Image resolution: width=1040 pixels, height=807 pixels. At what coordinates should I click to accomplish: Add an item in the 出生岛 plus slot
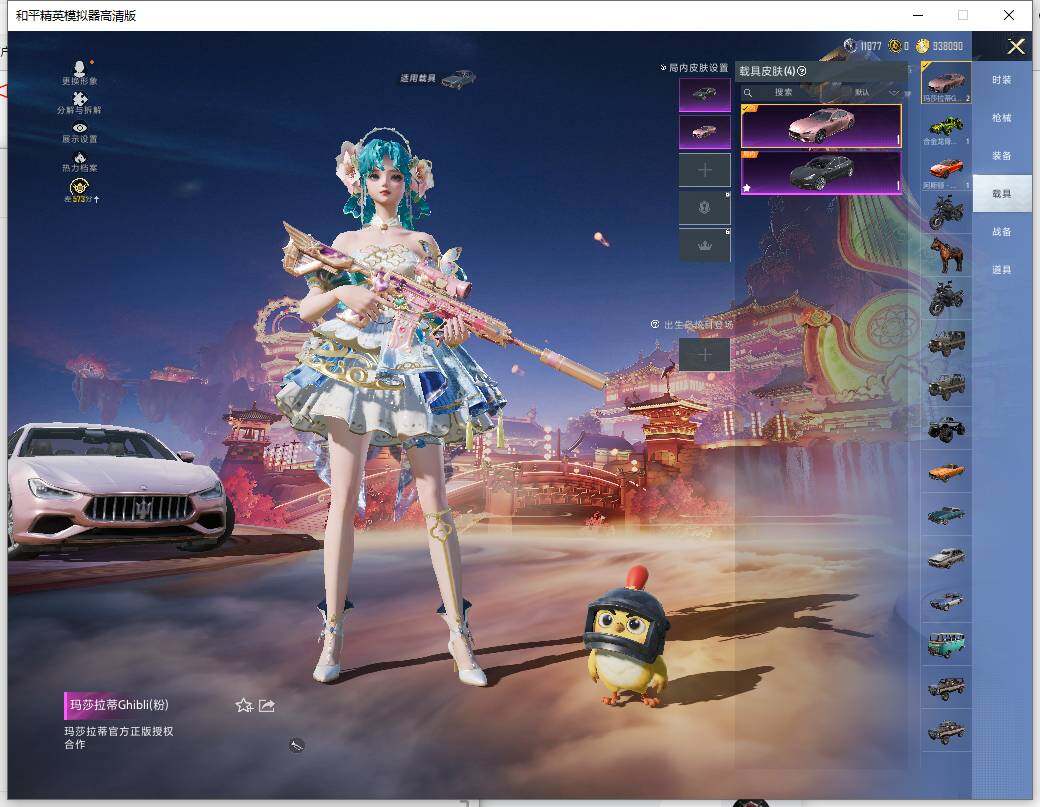[704, 355]
